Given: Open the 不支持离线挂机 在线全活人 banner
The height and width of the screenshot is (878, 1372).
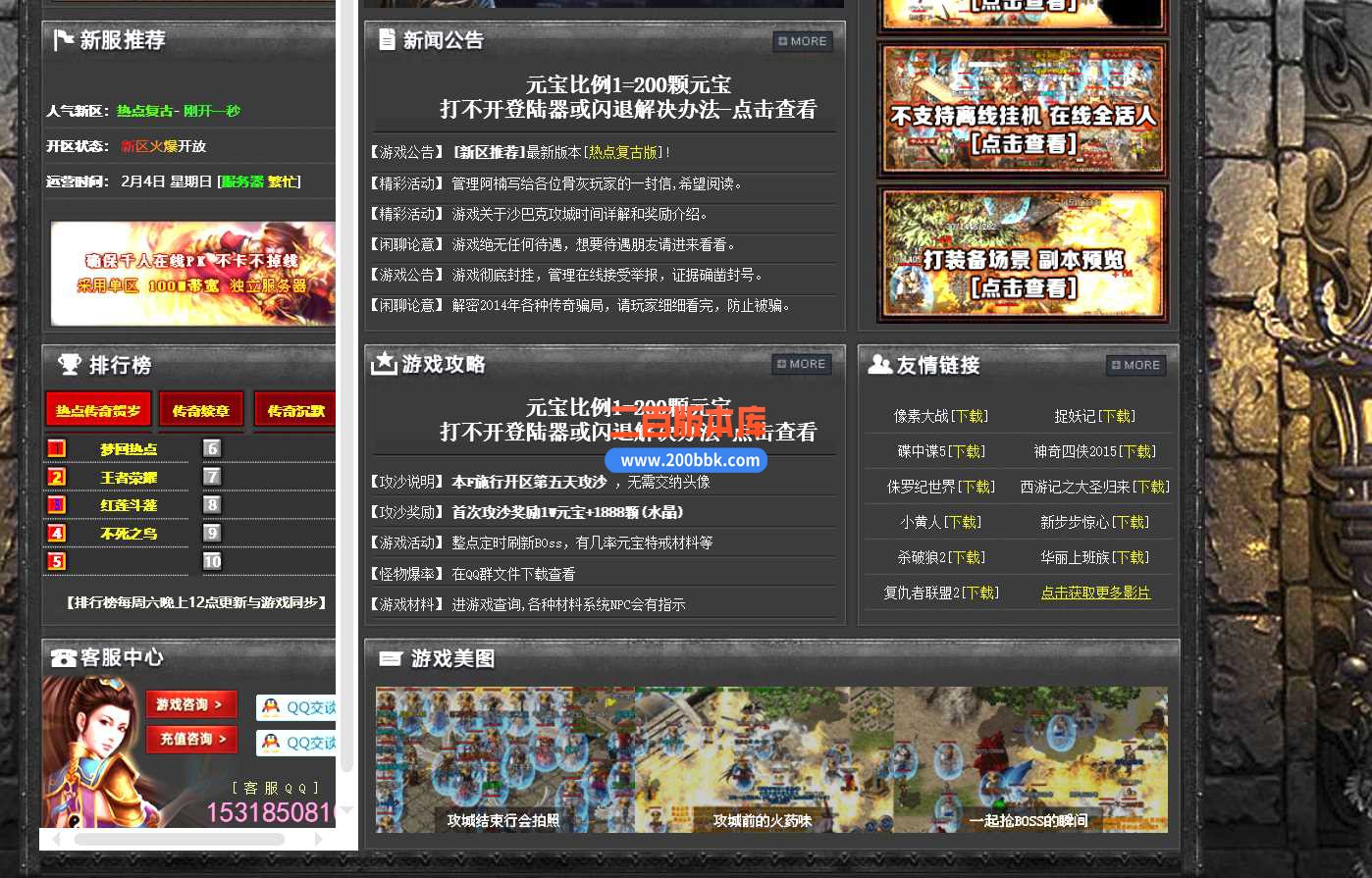Looking at the screenshot, I should (1023, 109).
